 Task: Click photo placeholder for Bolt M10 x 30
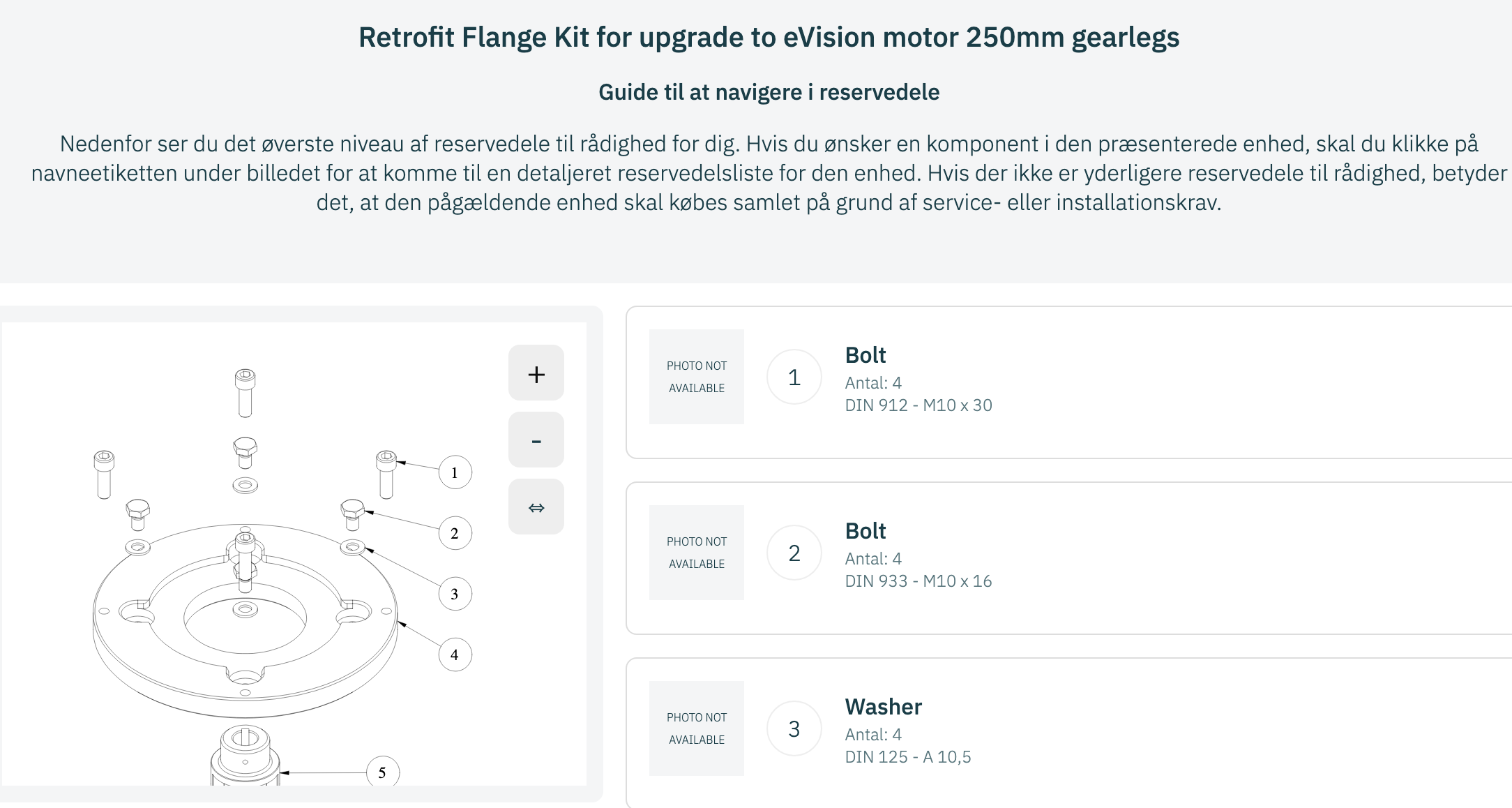(x=696, y=377)
